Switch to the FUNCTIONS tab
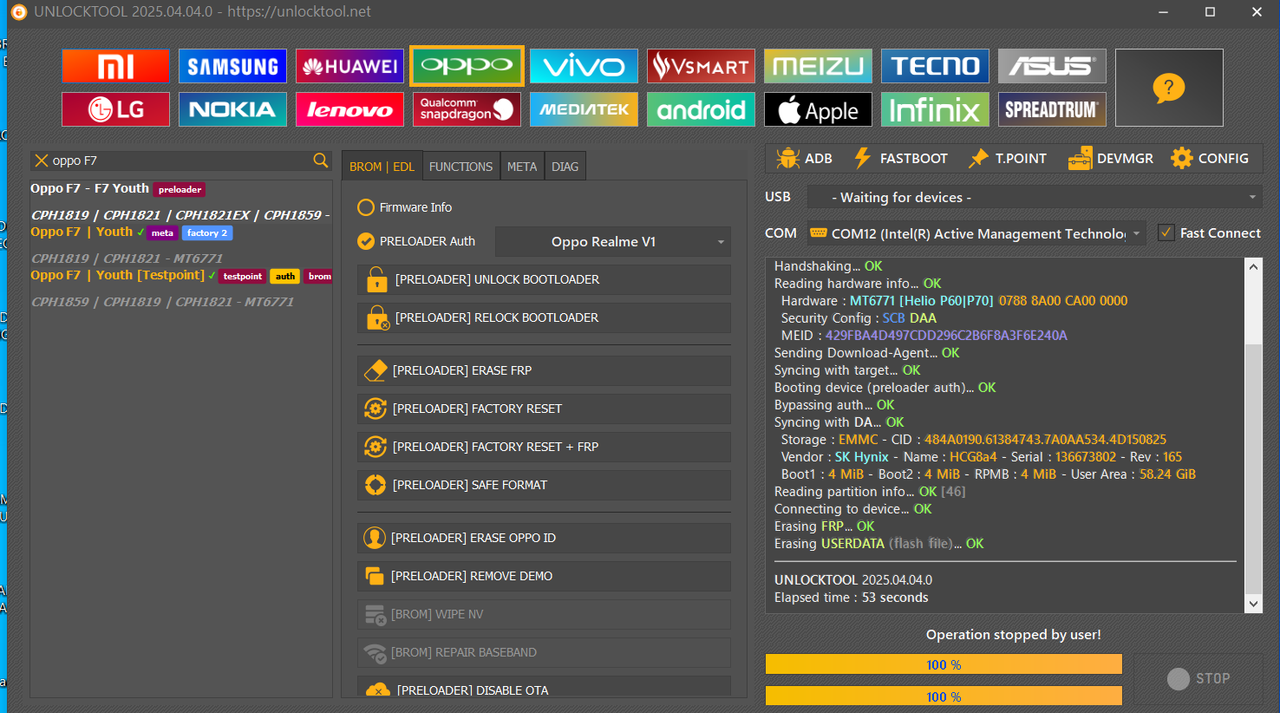The height and width of the screenshot is (713, 1280). (x=461, y=167)
